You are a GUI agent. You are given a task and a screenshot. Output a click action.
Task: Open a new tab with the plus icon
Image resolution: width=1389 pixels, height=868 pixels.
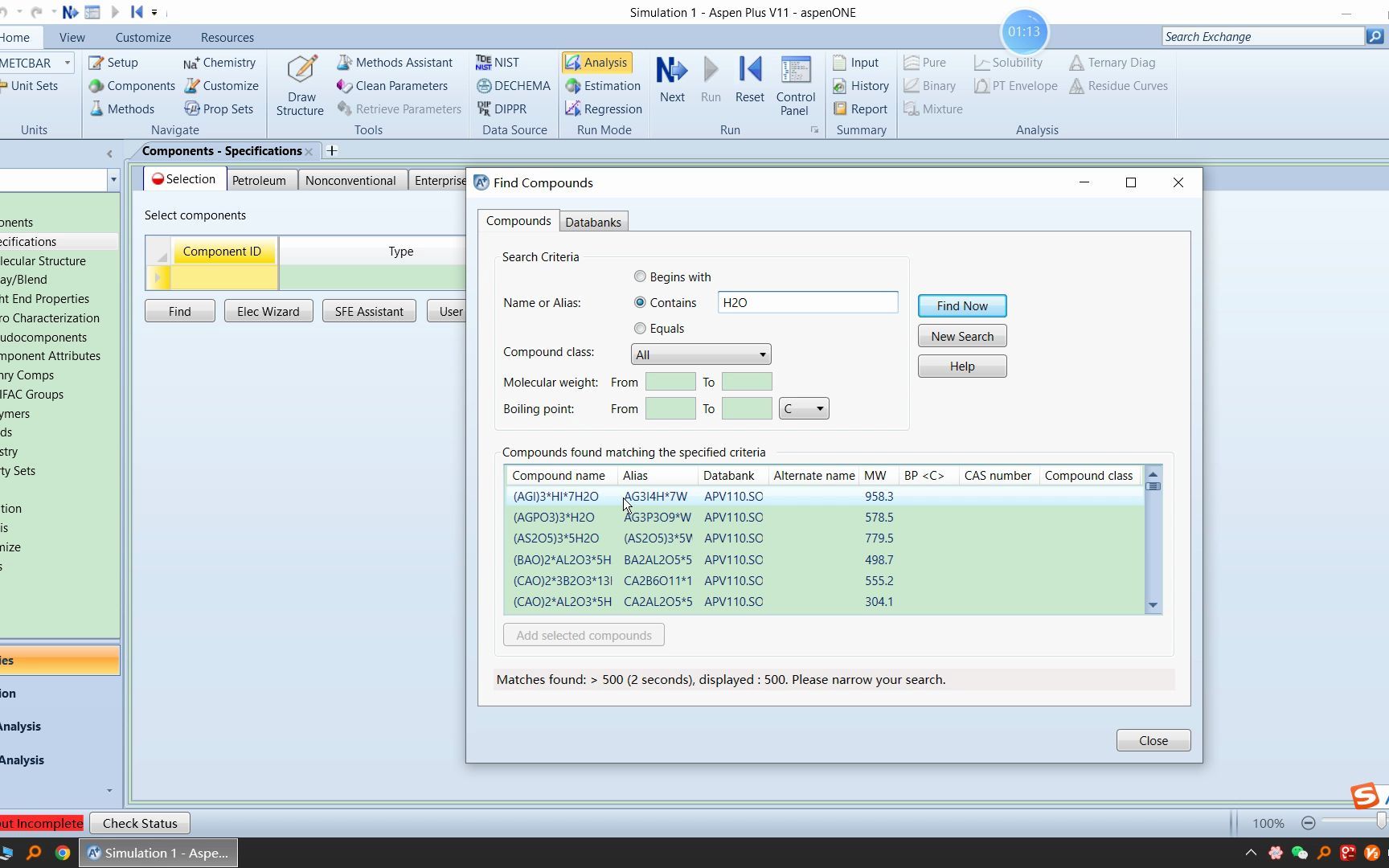331,151
